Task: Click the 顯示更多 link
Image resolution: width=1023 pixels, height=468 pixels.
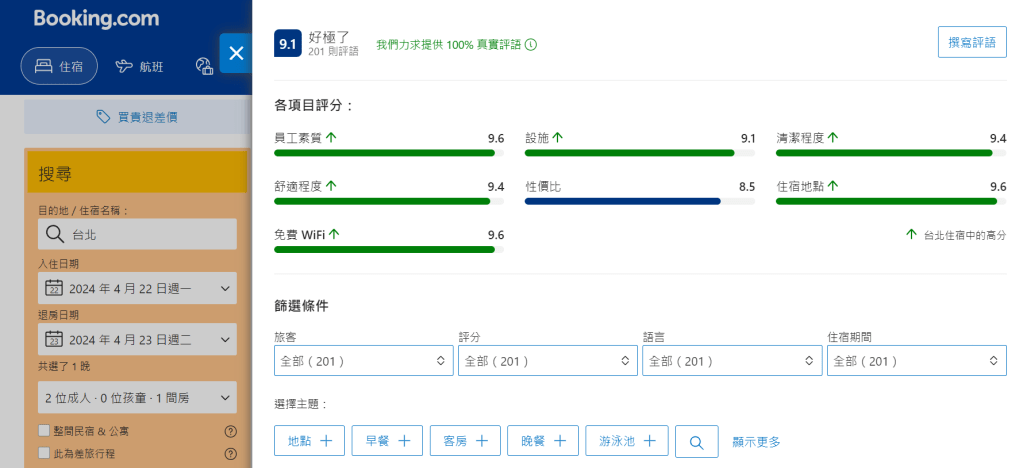Action: (756, 442)
